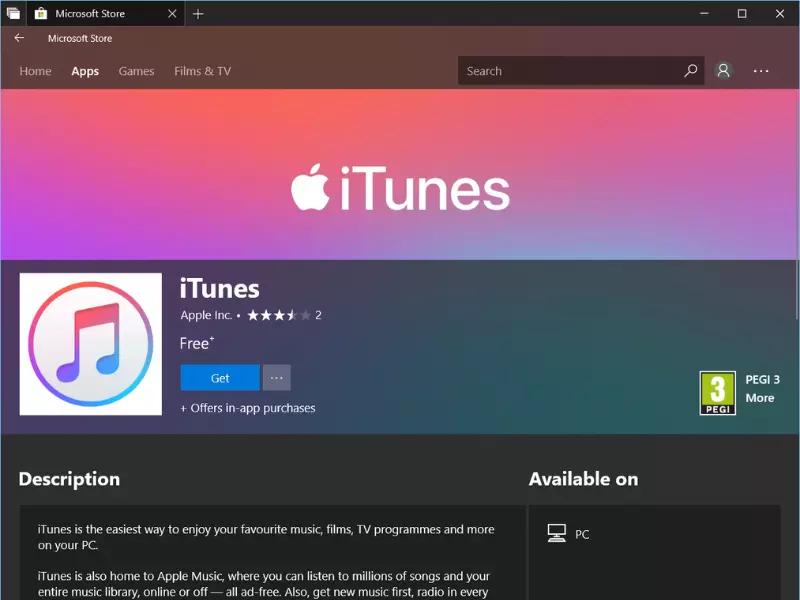This screenshot has width=800, height=600.
Task: Click the star rating for iTunes
Action: coord(279,315)
